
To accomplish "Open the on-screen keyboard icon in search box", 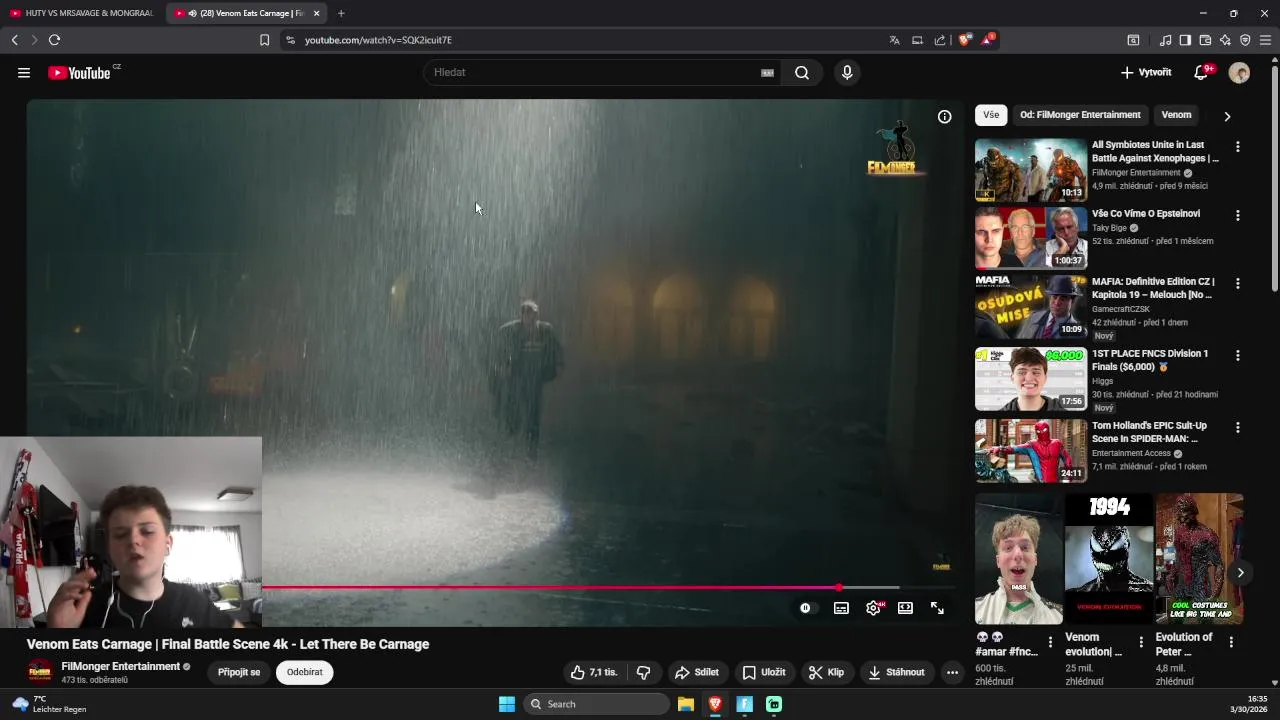I will coord(767,73).
